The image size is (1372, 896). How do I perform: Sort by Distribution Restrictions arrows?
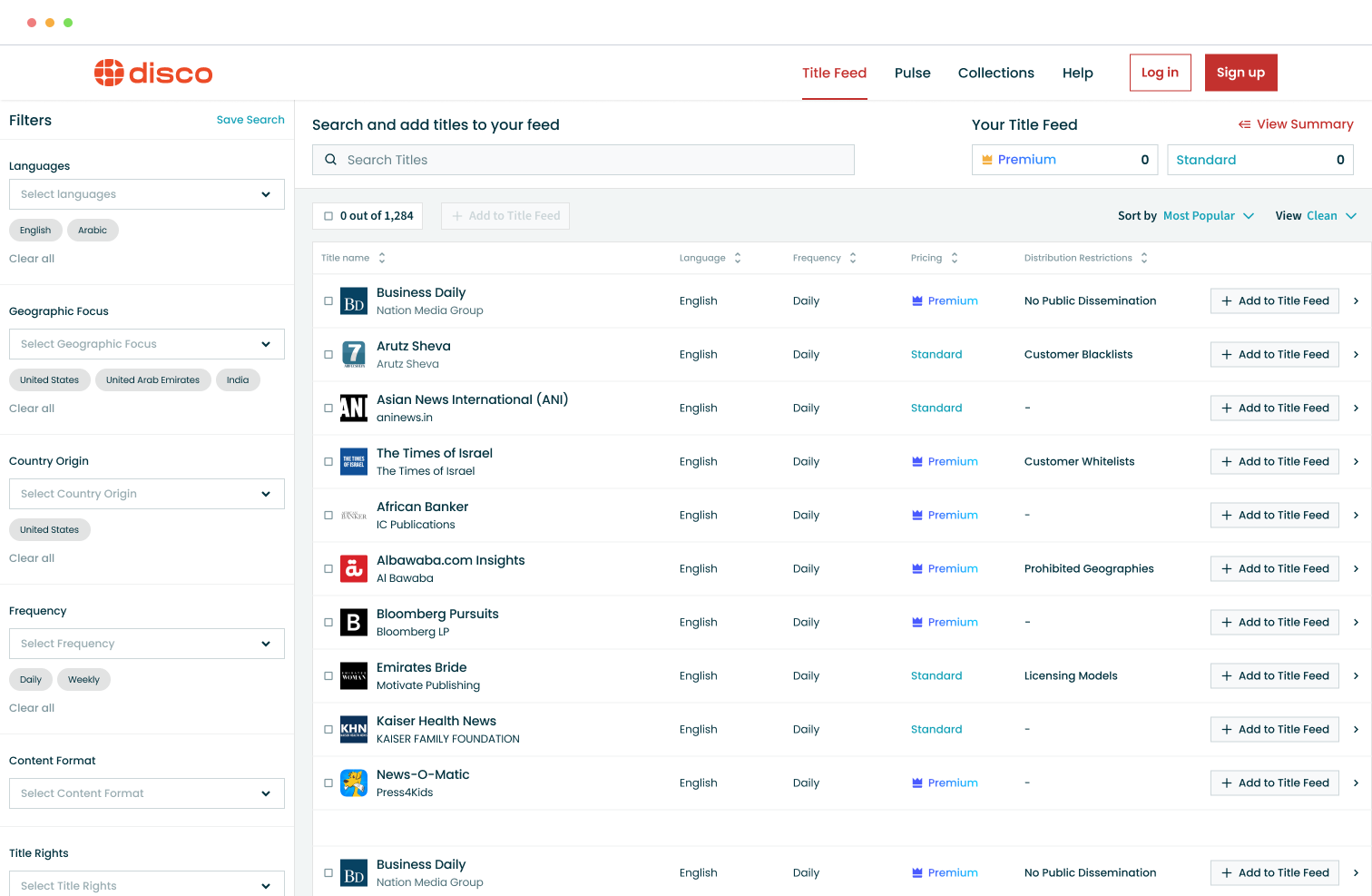click(x=1144, y=258)
